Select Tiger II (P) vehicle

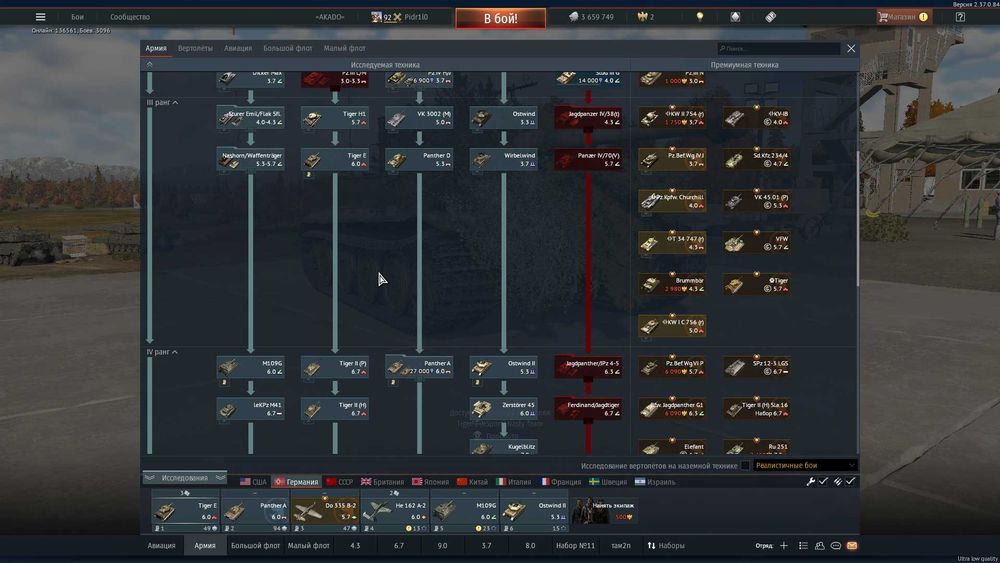point(335,367)
